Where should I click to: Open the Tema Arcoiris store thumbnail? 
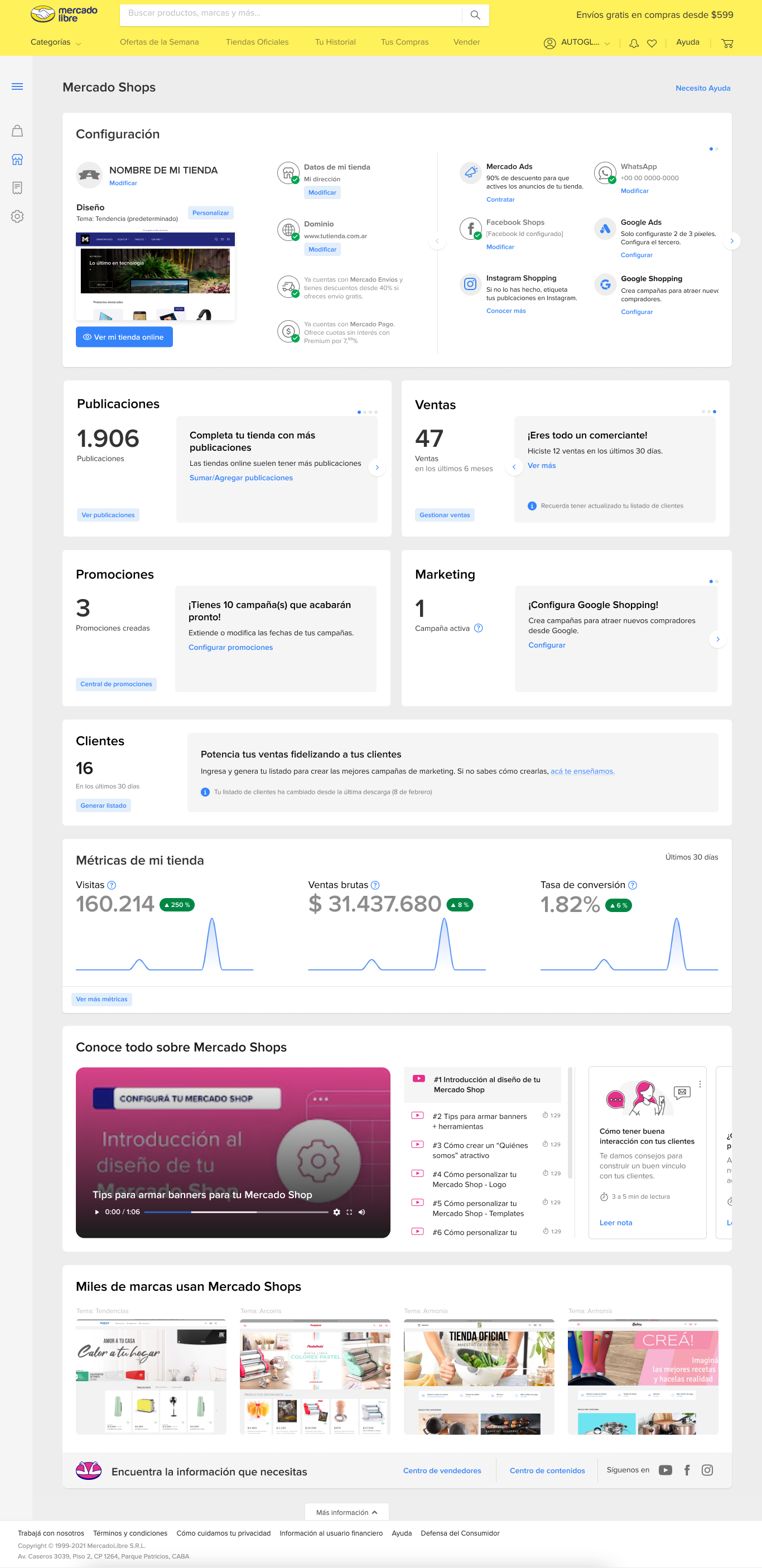(315, 1376)
